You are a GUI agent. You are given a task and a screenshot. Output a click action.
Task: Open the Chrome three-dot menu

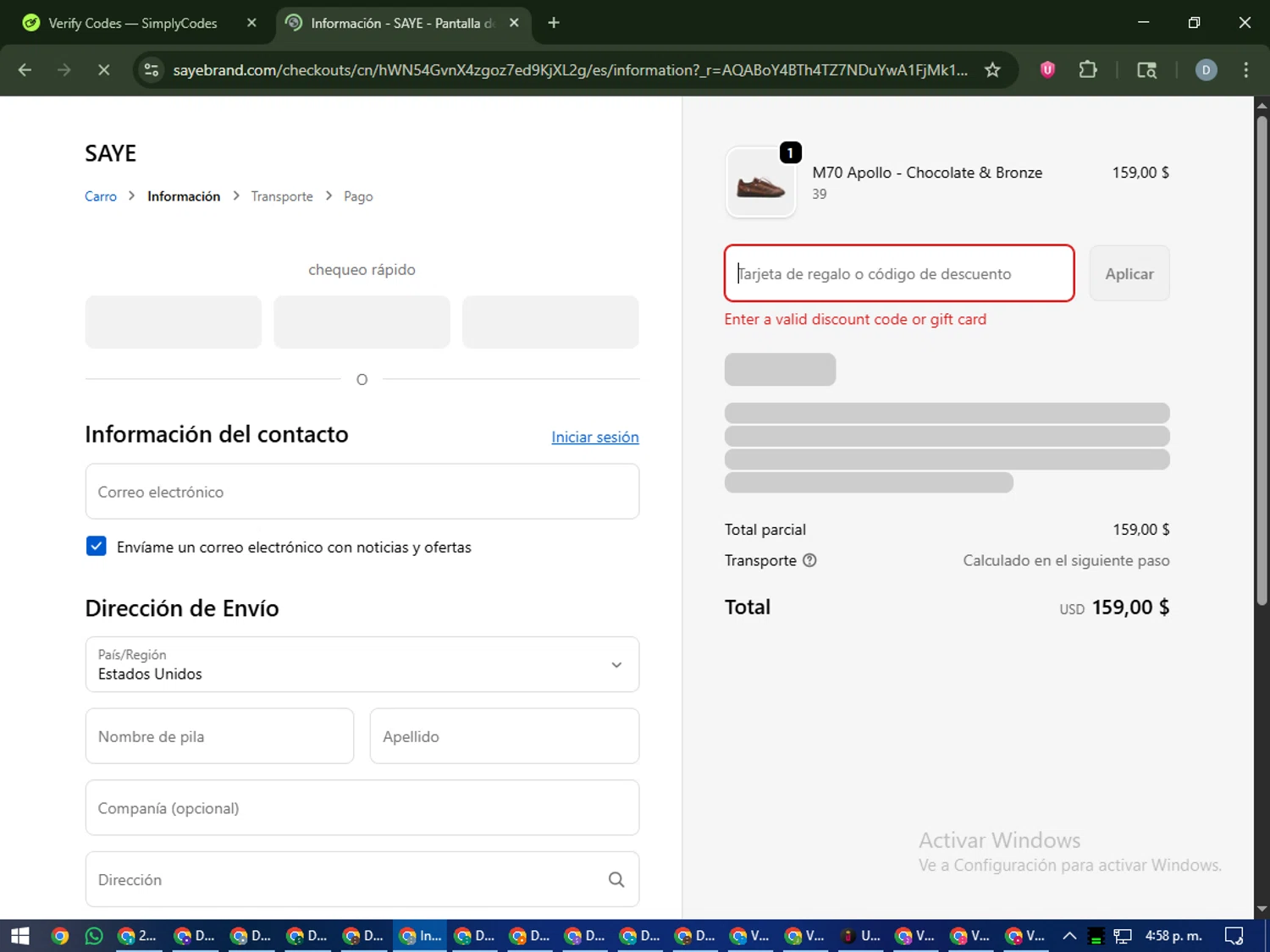coord(1245,70)
